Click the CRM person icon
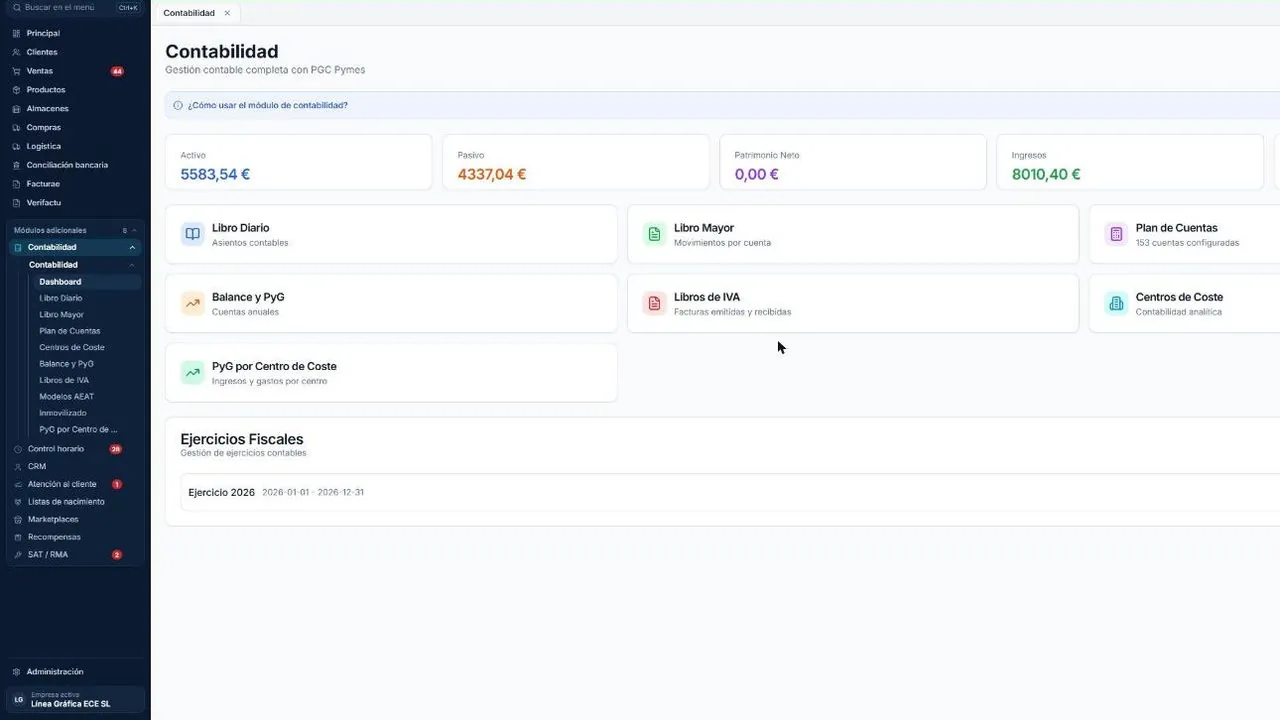This screenshot has width=1280, height=720. [18, 466]
